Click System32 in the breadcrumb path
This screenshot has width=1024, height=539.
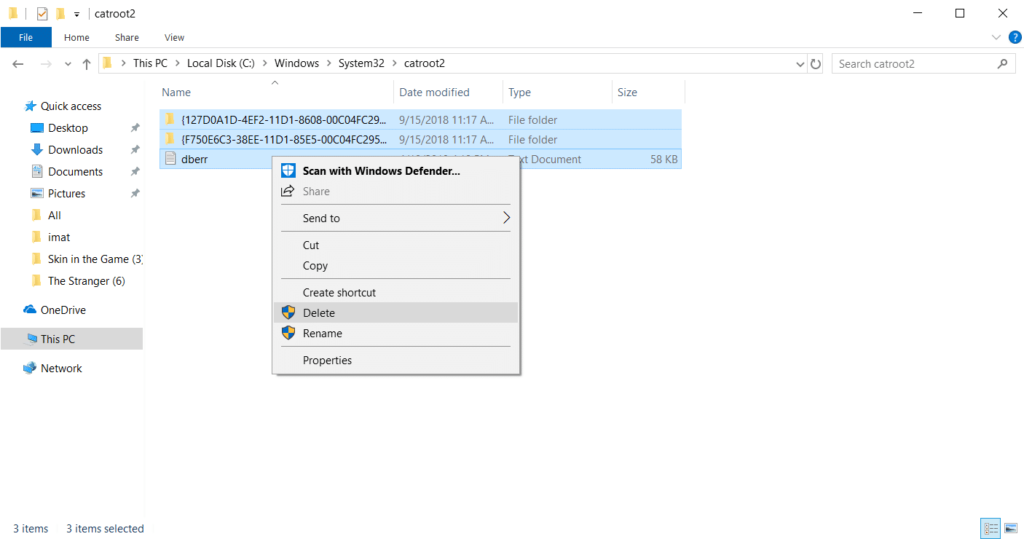[x=361, y=63]
